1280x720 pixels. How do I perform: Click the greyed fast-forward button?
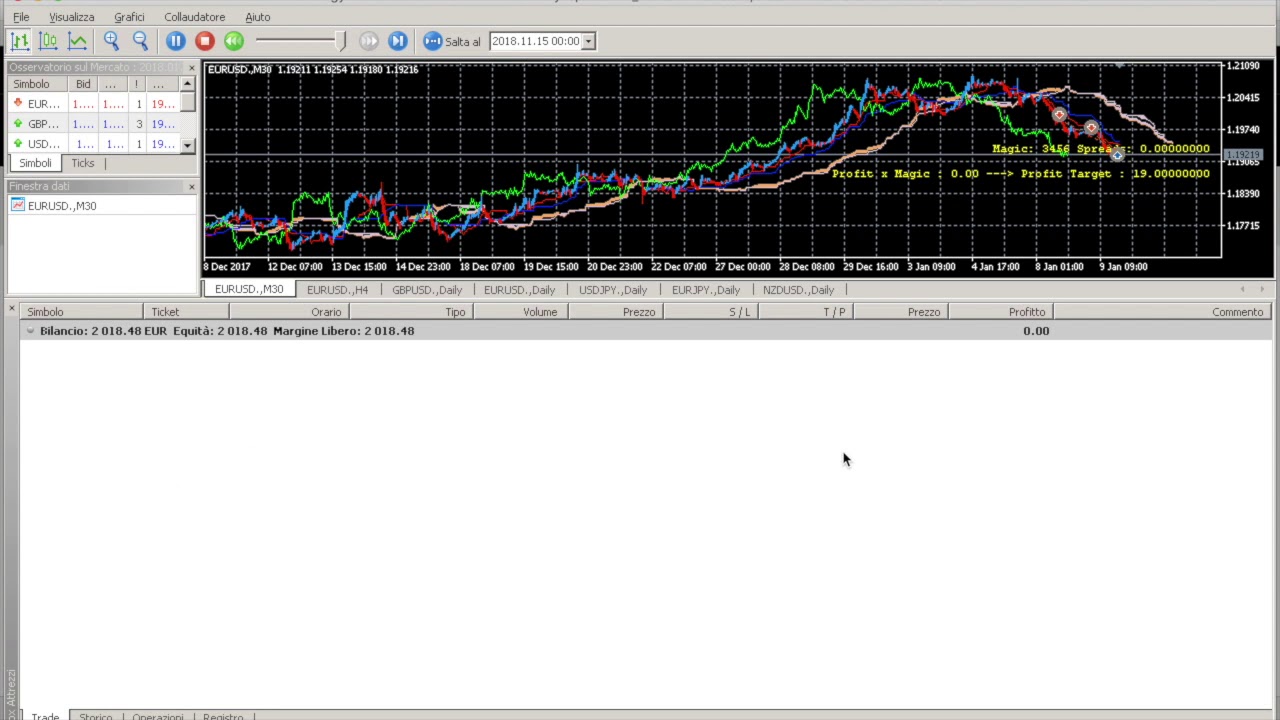tap(368, 41)
